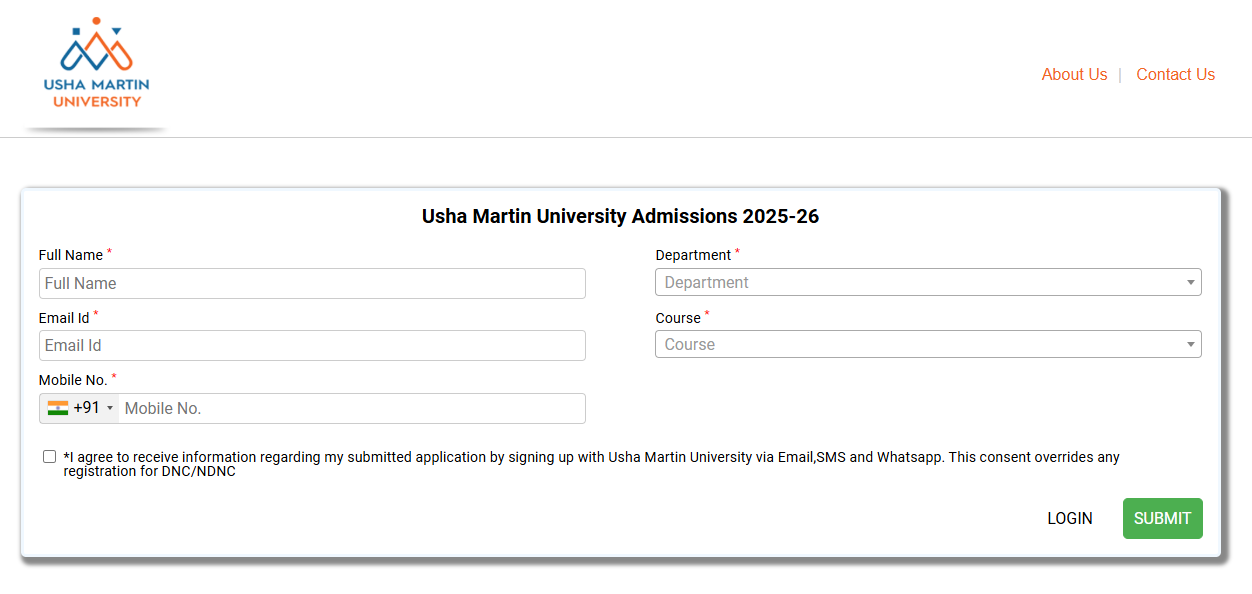Viewport: 1252px width, 594px height.
Task: Open the Course selection box
Action: 928,345
